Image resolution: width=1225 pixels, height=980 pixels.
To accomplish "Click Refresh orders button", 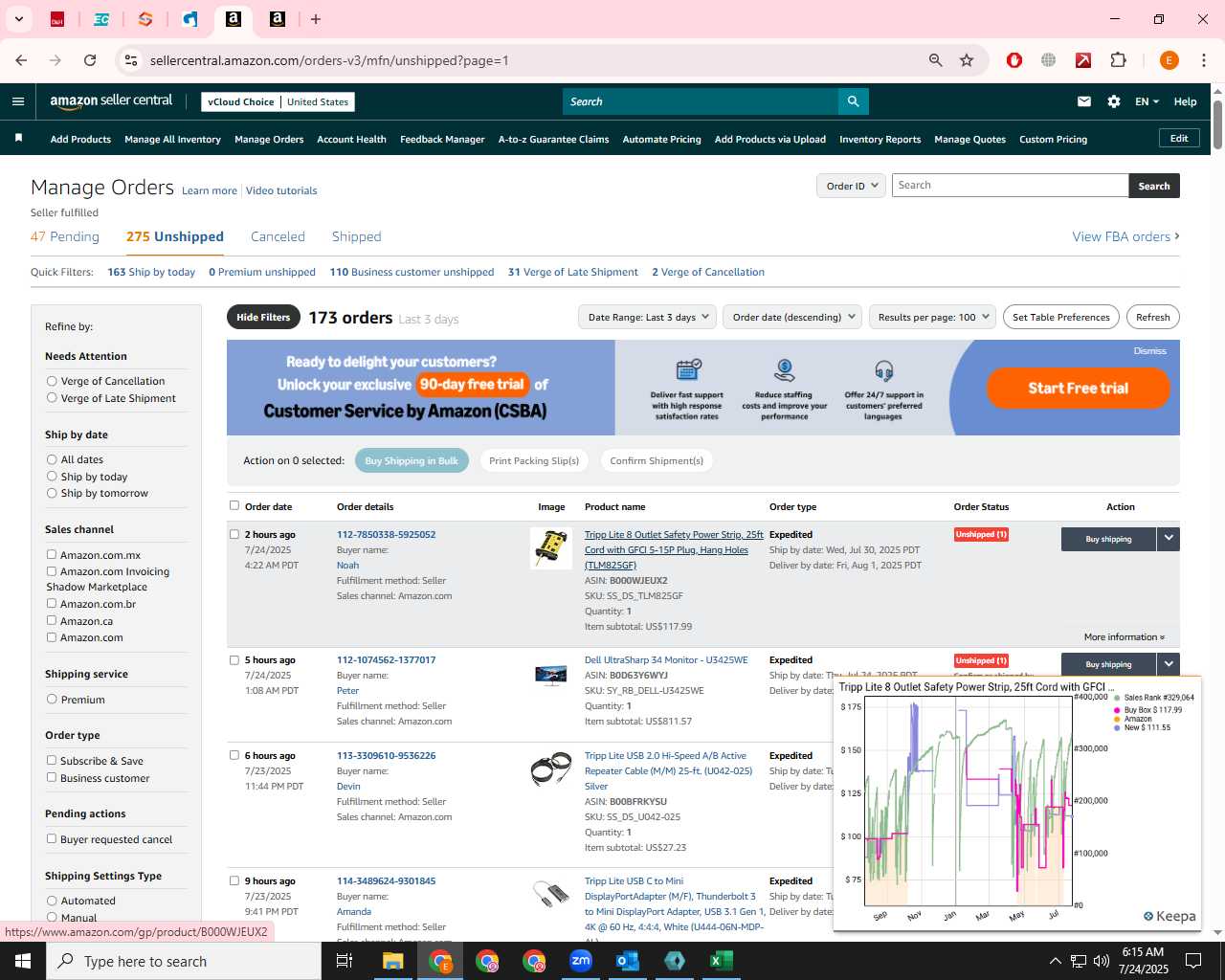I will click(x=1152, y=317).
